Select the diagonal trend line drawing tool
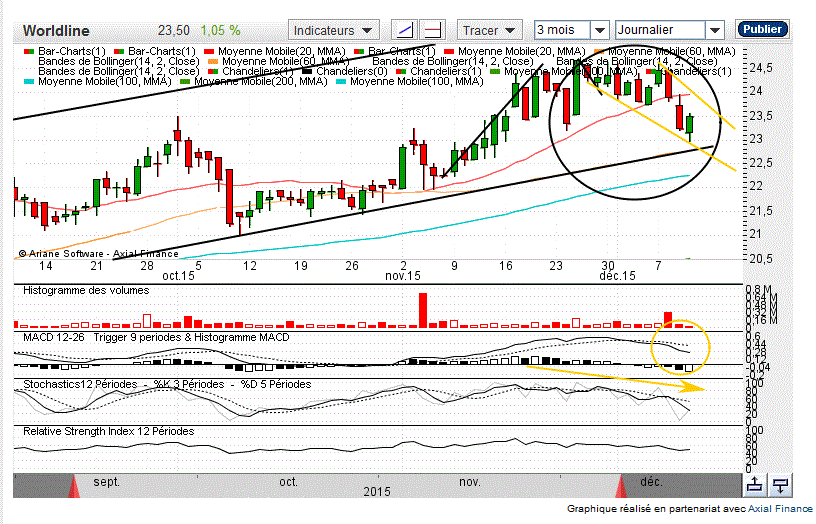This screenshot has width=816, height=524. (x=404, y=30)
